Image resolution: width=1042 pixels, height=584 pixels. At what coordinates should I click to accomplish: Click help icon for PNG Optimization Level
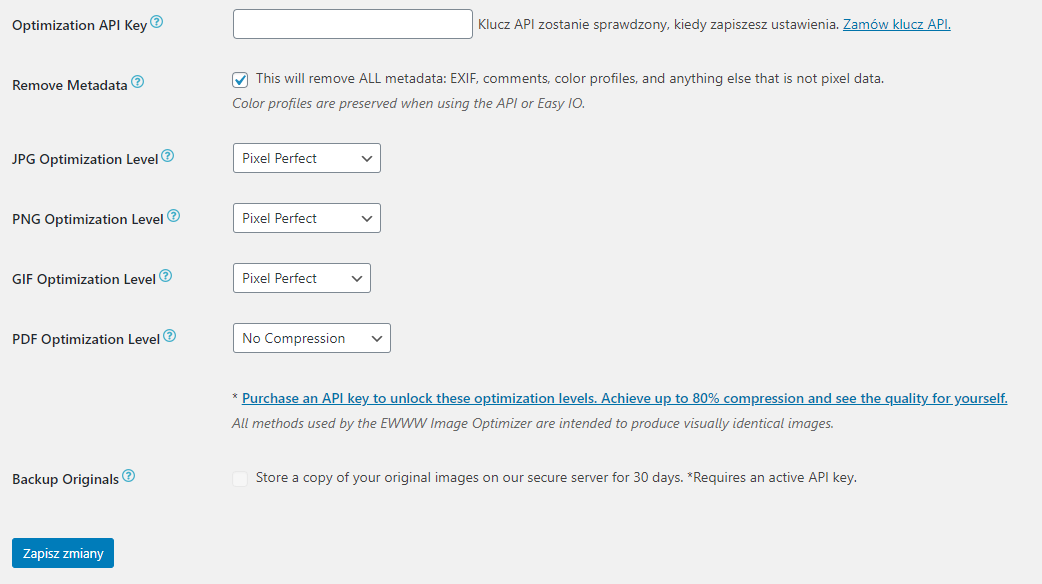tap(174, 217)
